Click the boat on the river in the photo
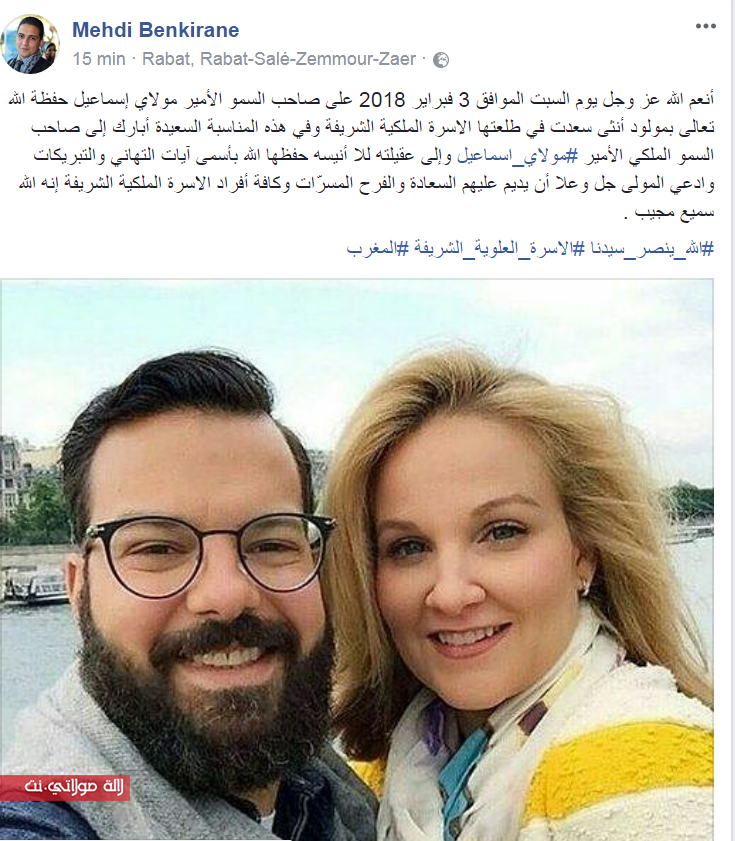The height and width of the screenshot is (841, 735). pos(35,586)
